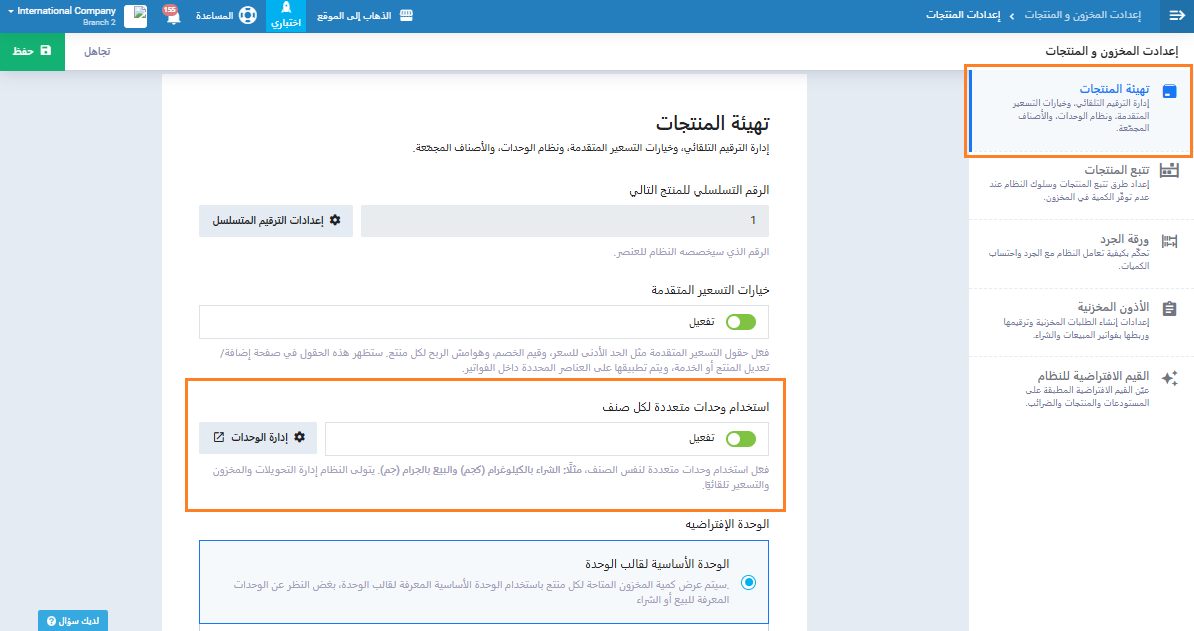Screen dimensions: 1194x631
Task: Open إعدادات الترقيم المتسلسل settings button
Action: coord(276,220)
